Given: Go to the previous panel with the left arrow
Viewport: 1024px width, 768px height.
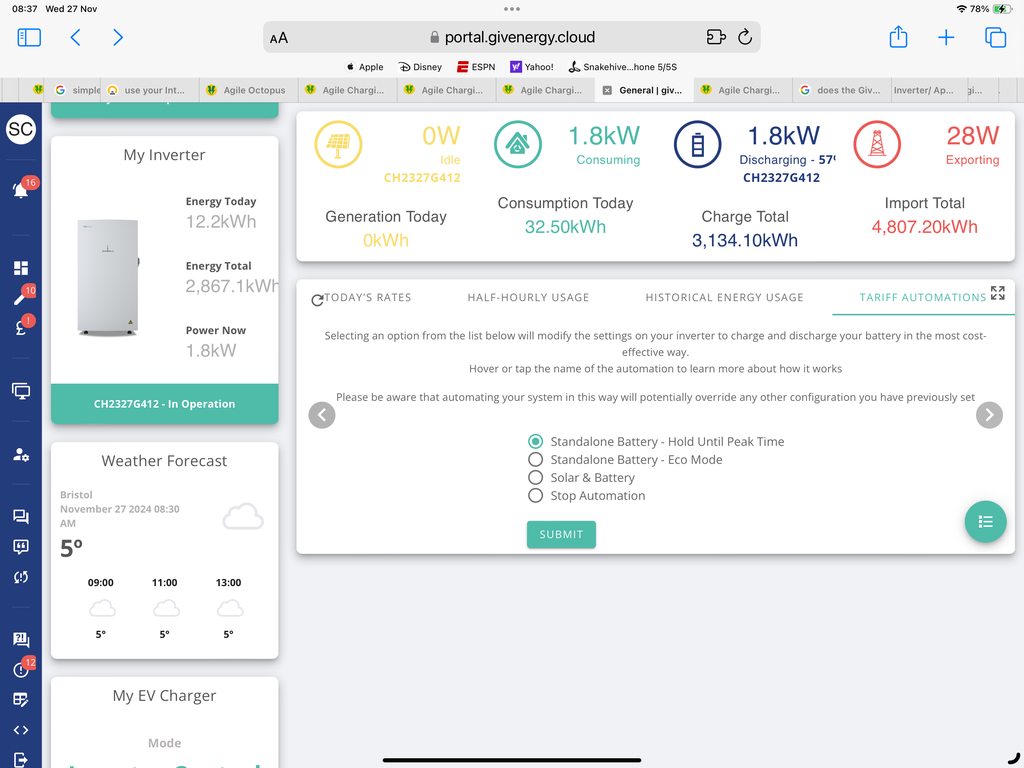Looking at the screenshot, I should 322,414.
